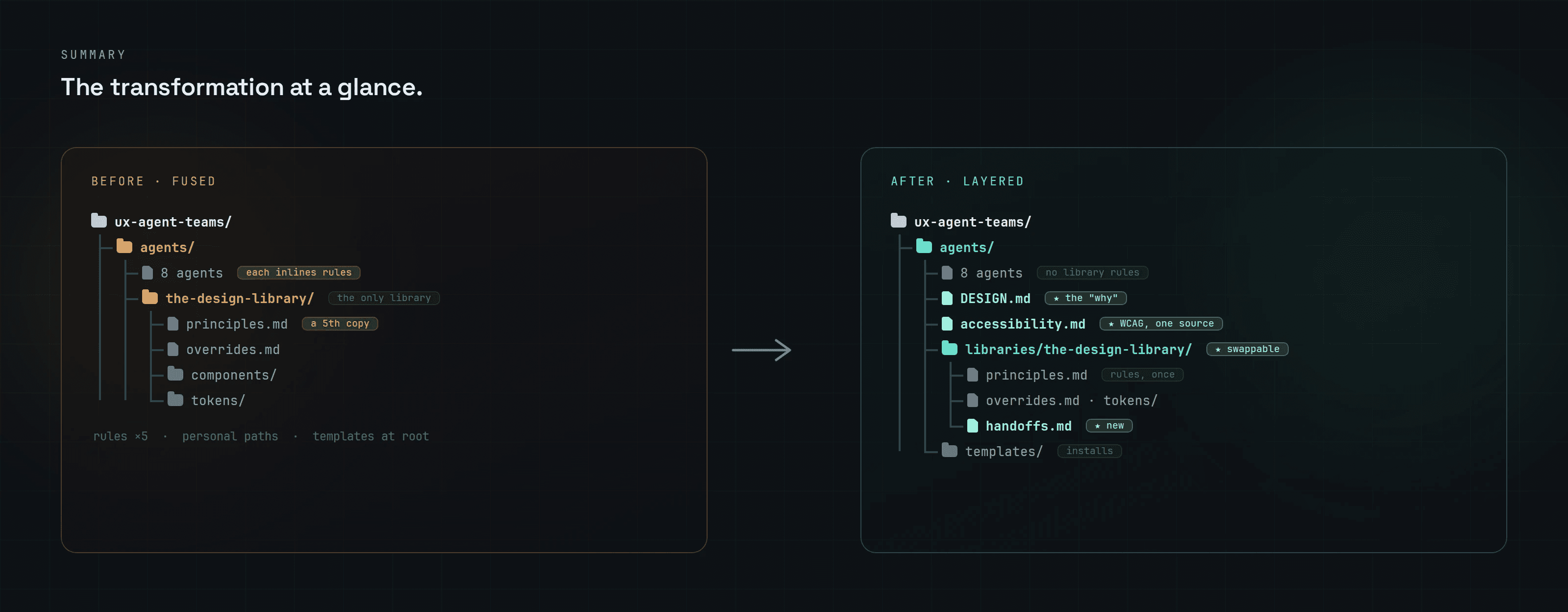The width and height of the screenshot is (1568, 612).
Task: Click the "installs" badge next to templates/
Action: click(1089, 451)
